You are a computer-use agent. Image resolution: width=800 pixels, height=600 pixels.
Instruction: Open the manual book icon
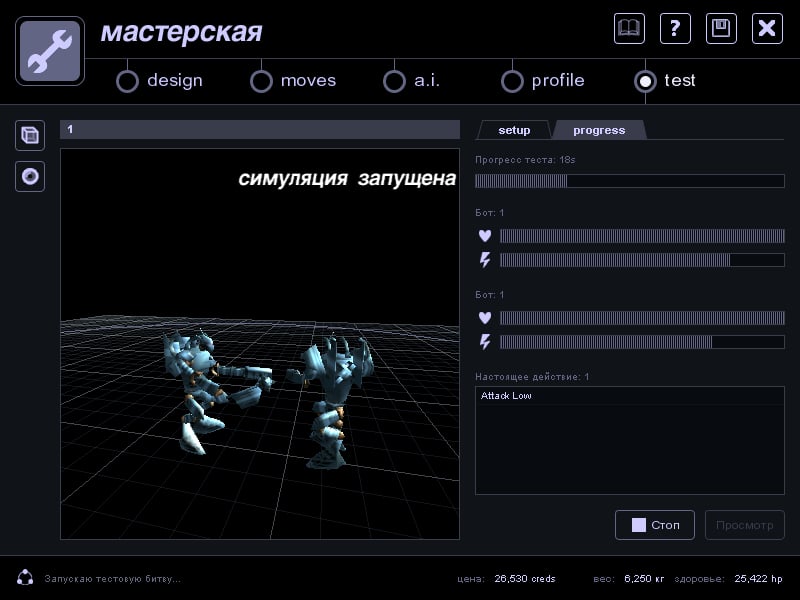click(x=629, y=28)
